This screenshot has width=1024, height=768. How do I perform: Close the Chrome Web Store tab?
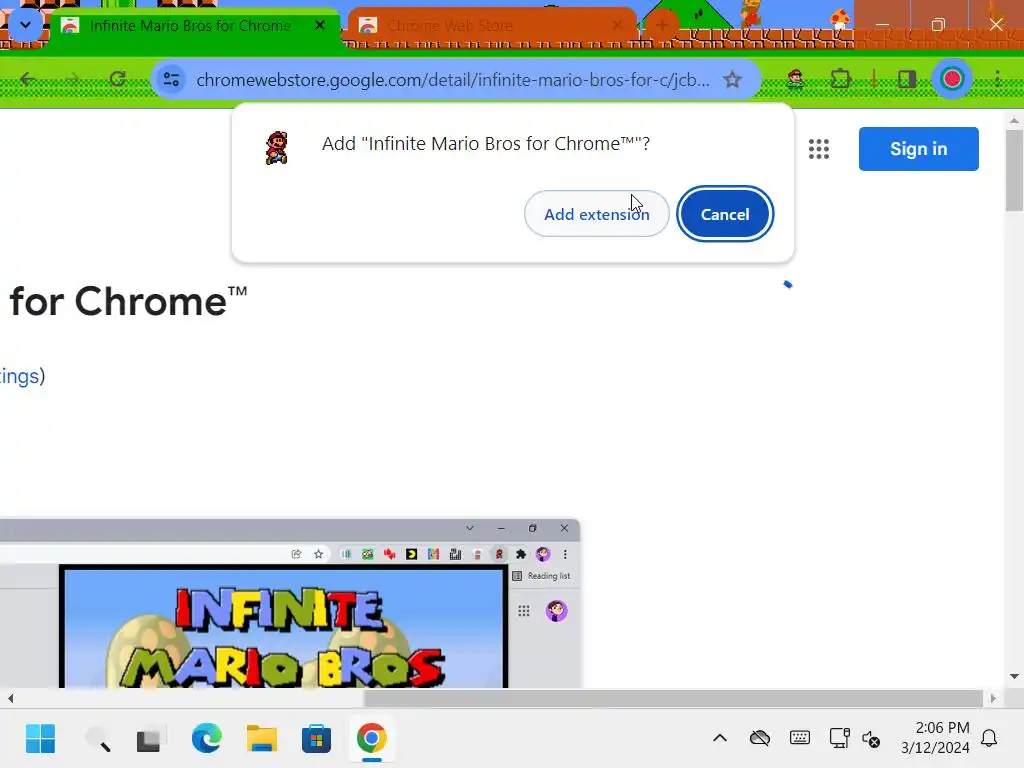[x=617, y=25]
